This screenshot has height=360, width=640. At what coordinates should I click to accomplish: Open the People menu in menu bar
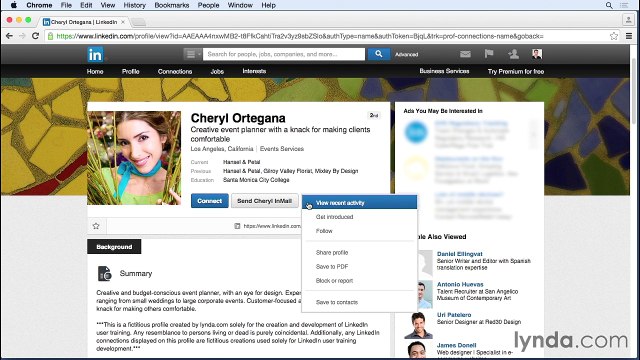pos(208,5)
